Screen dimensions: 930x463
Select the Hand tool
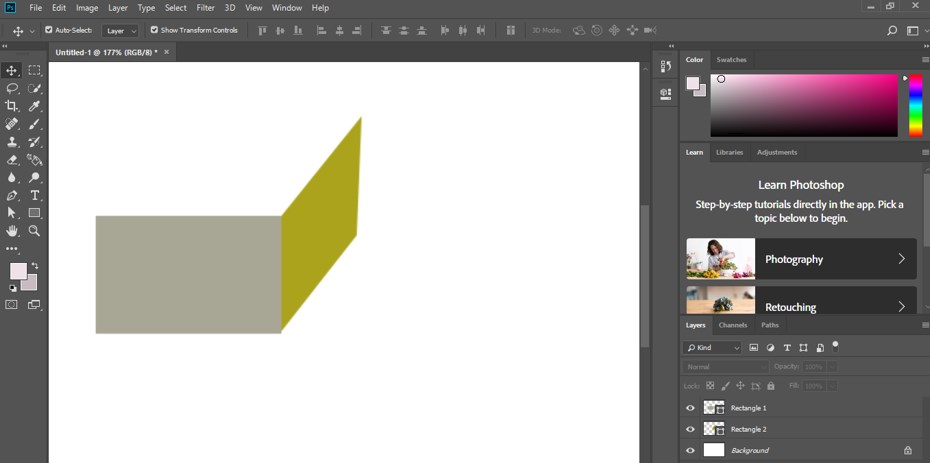tap(11, 231)
